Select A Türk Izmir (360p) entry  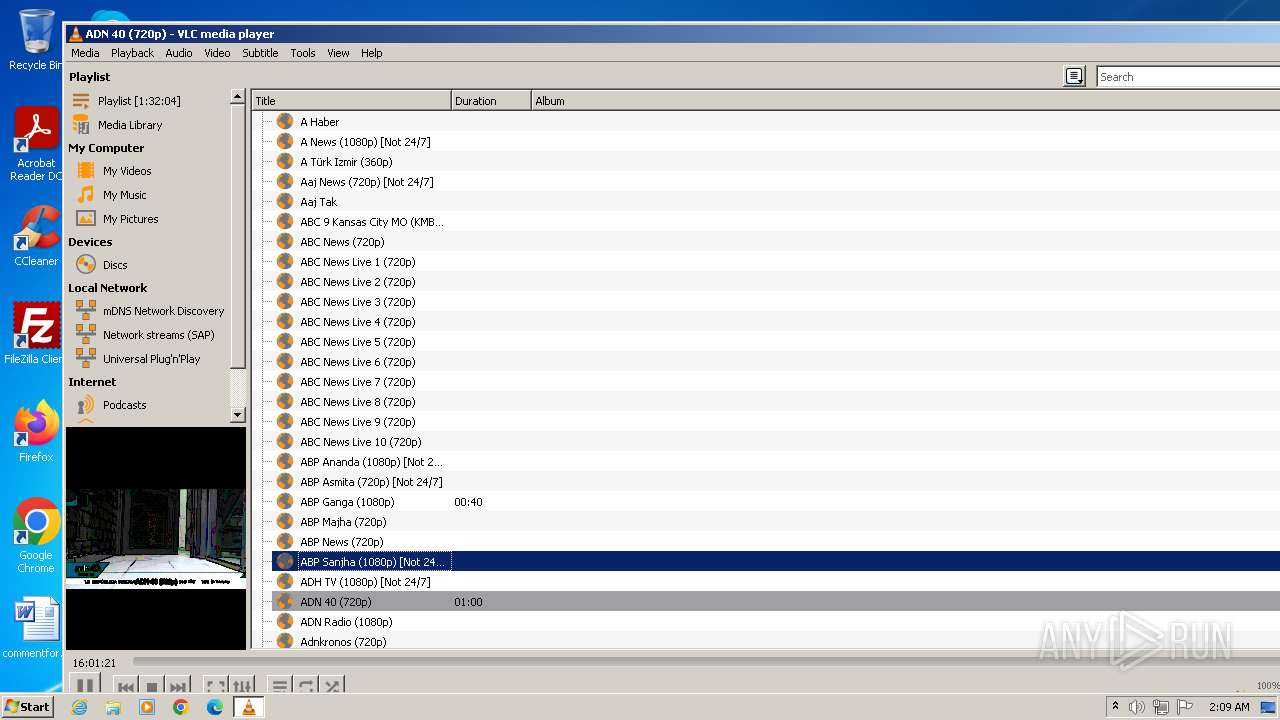pyautogui.click(x=346, y=162)
